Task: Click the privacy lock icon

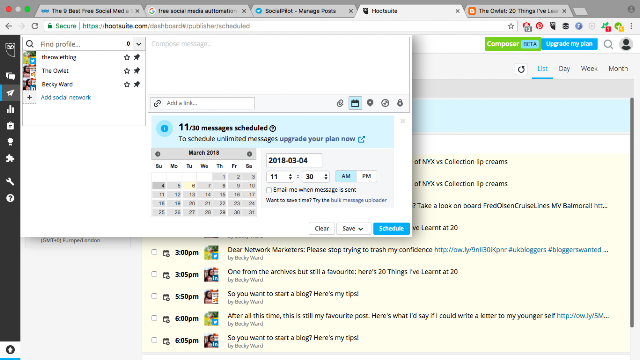Action: (400, 103)
